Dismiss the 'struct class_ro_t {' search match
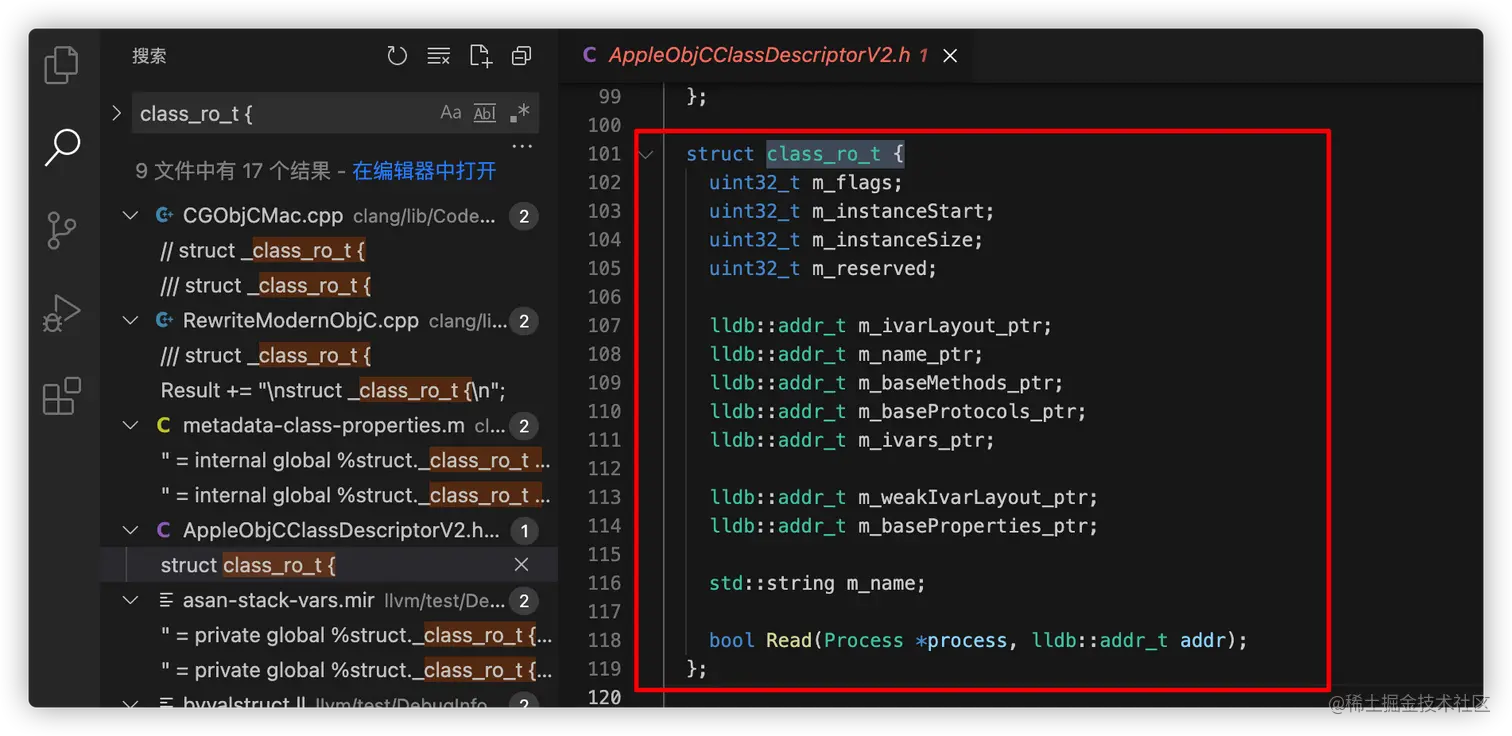The height and width of the screenshot is (736, 1512). 521,565
